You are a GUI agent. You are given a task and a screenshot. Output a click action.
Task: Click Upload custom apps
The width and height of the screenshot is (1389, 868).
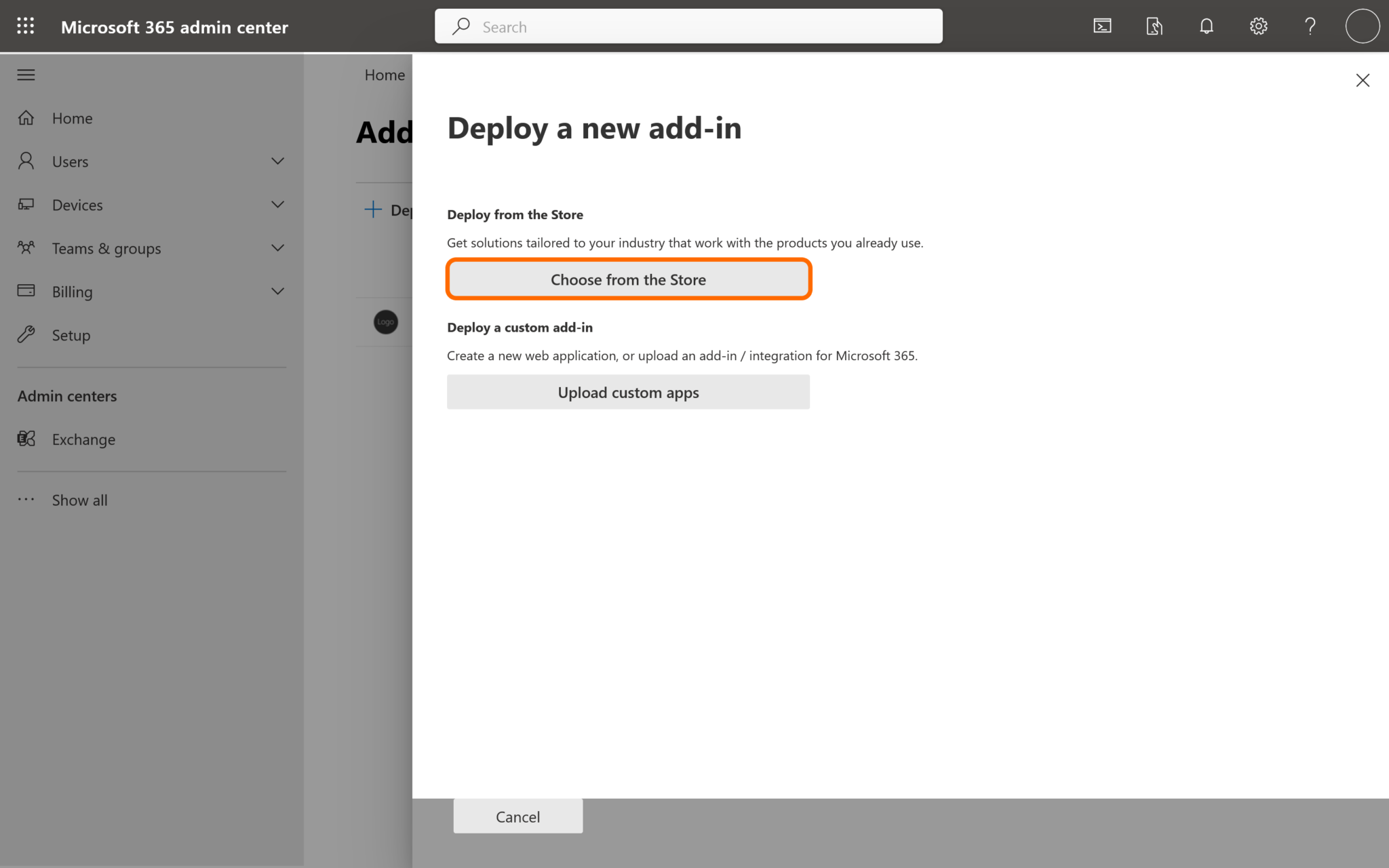click(x=628, y=392)
